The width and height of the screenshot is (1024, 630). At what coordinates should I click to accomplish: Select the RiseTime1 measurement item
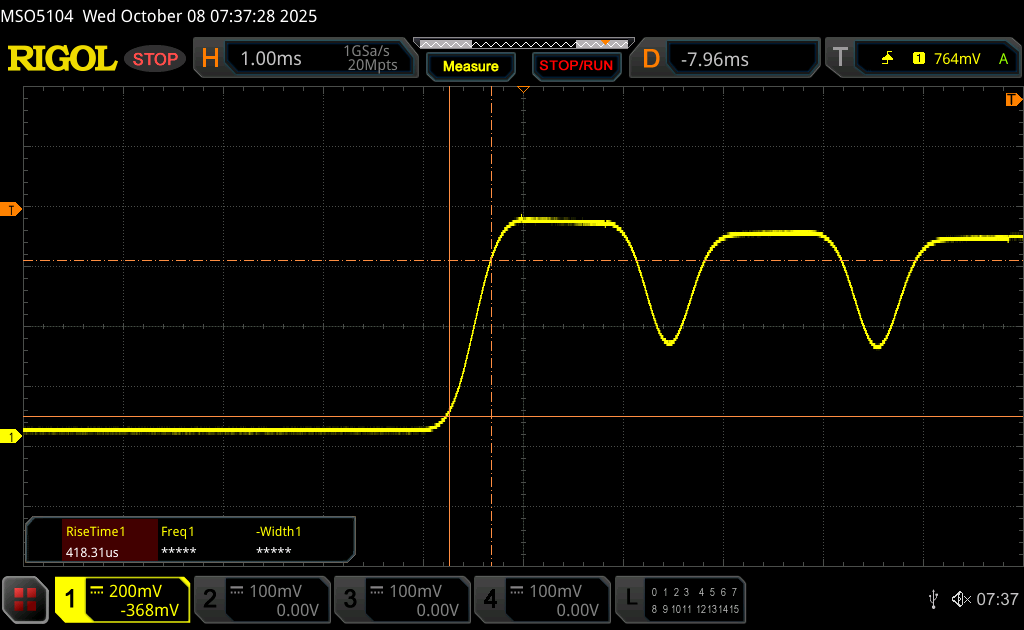[x=94, y=541]
